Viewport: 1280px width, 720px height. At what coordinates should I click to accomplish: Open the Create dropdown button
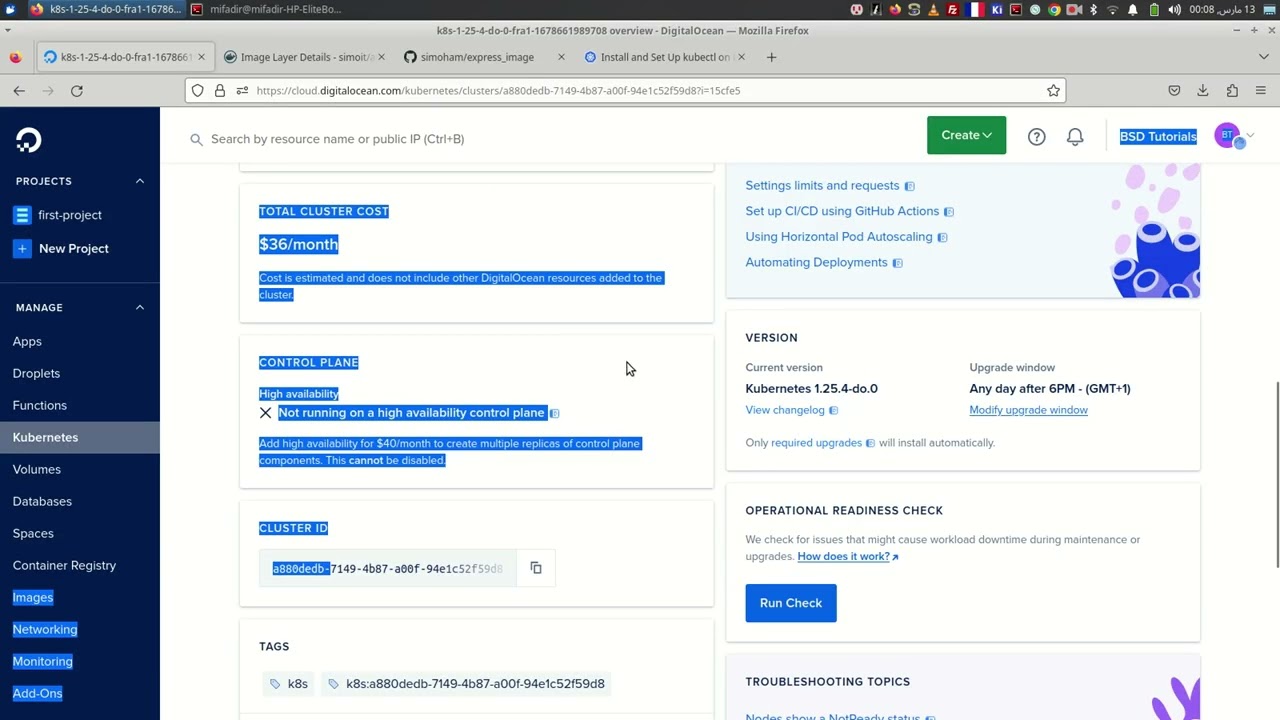(x=966, y=135)
